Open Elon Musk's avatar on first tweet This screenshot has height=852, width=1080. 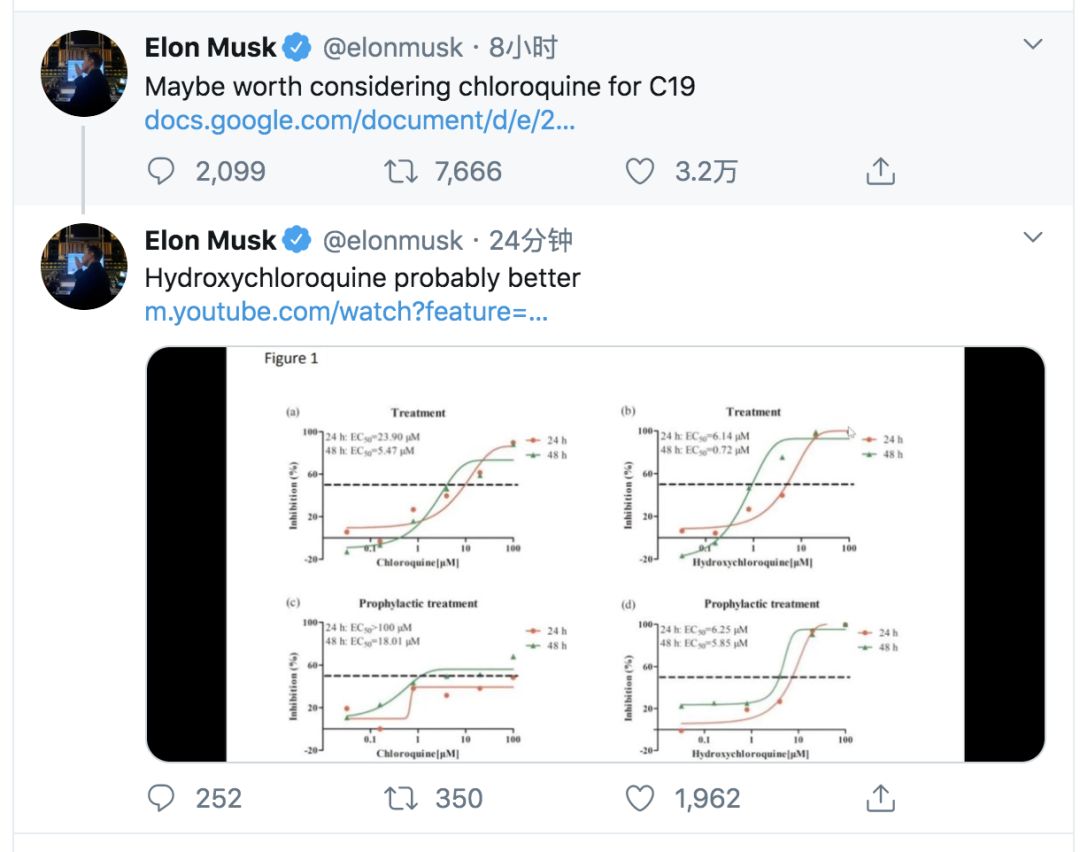84,73
